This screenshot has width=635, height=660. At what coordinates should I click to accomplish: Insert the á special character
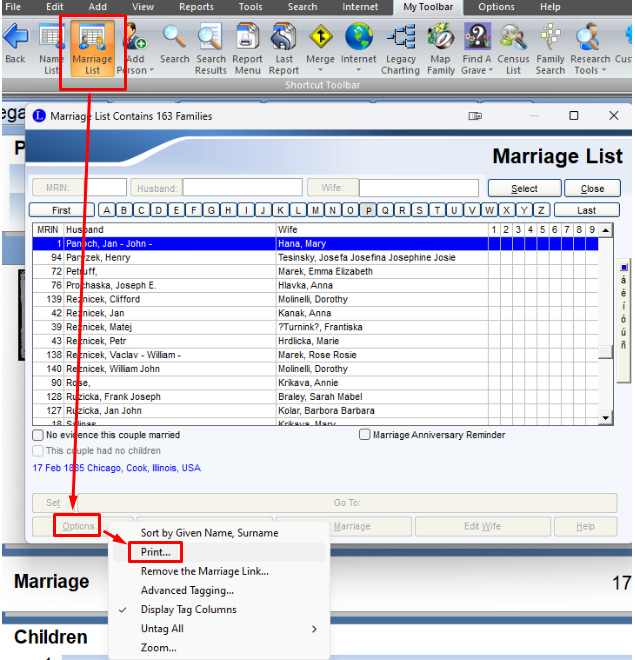pyautogui.click(x=623, y=279)
